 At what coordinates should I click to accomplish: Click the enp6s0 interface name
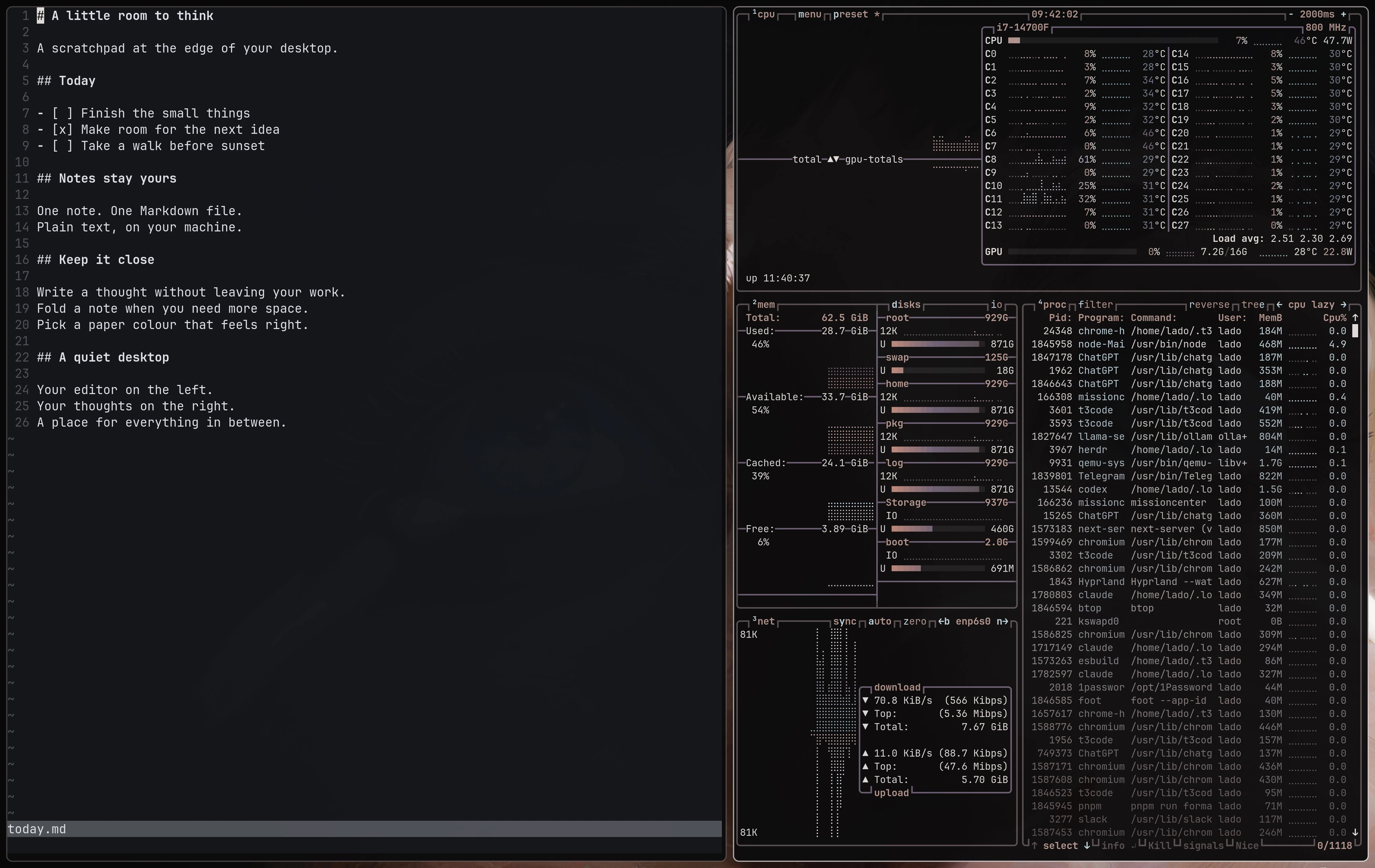coord(973,621)
